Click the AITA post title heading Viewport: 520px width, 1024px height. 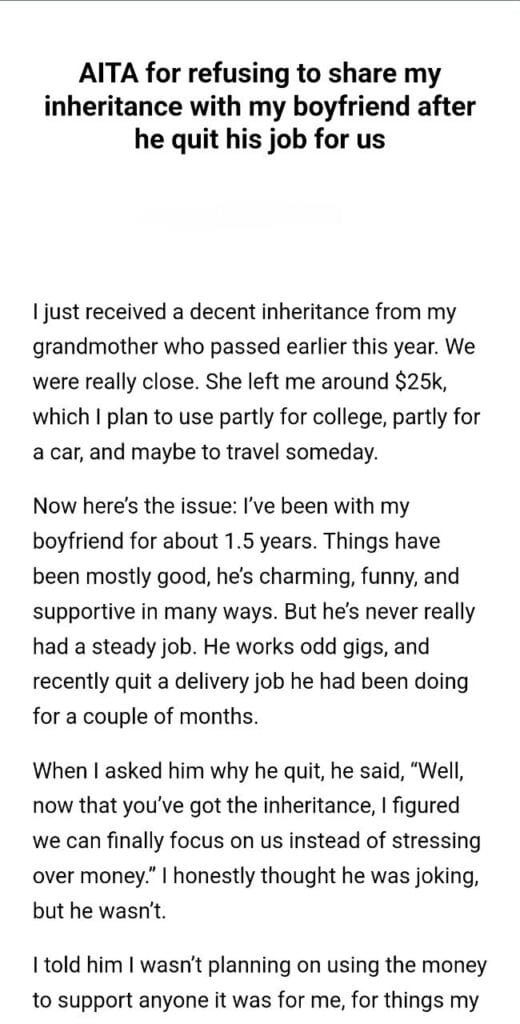(x=260, y=107)
